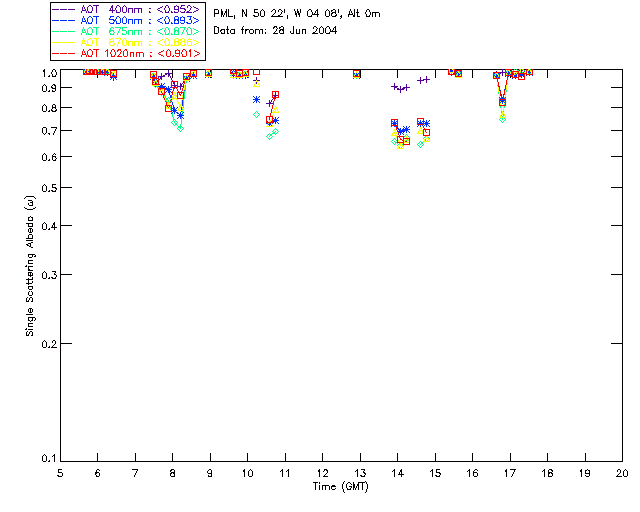This screenshot has height=512, width=640.
Task: Click y-axis tick label 0.6
Action: click(x=49, y=157)
